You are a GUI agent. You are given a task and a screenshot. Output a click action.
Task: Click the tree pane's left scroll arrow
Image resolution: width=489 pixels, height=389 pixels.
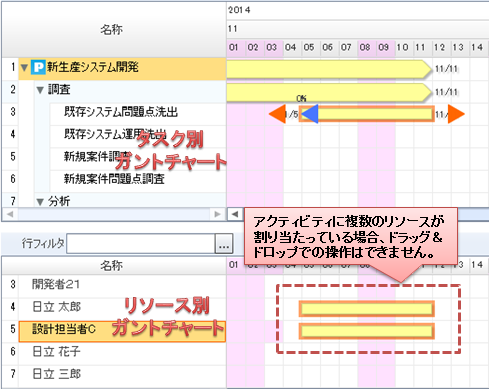coord(10,214)
